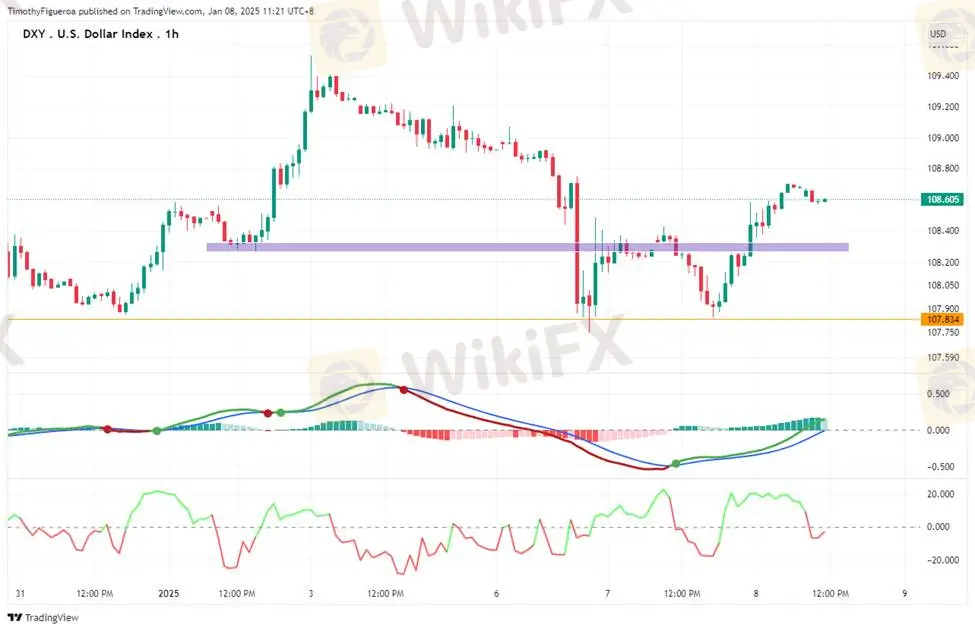Click the '31' date label on time axis
The width and height of the screenshot is (975, 631).
pos(21,594)
